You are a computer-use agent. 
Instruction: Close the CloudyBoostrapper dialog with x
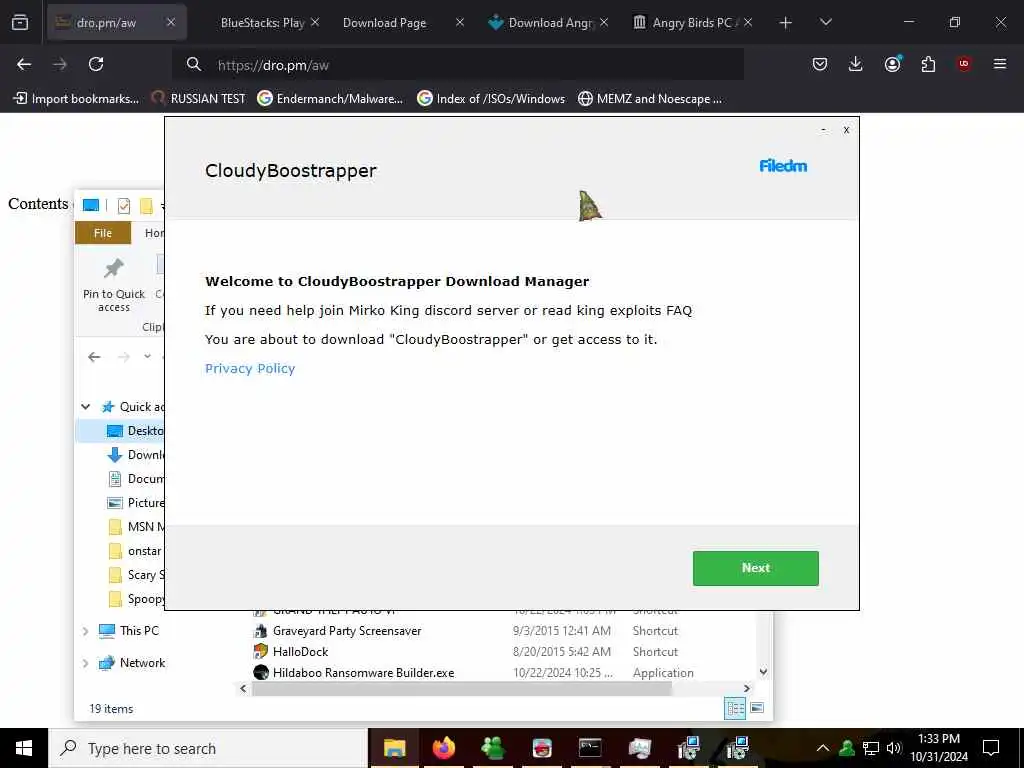(x=846, y=130)
